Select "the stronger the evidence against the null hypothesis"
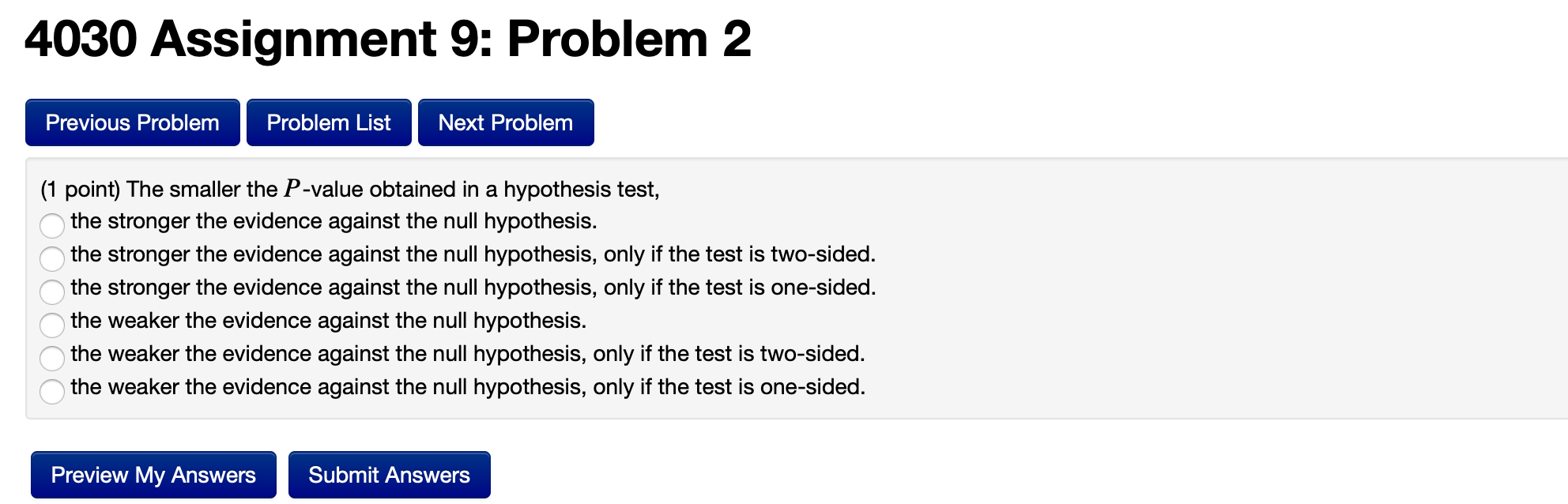The width and height of the screenshot is (1568, 504). click(52, 226)
